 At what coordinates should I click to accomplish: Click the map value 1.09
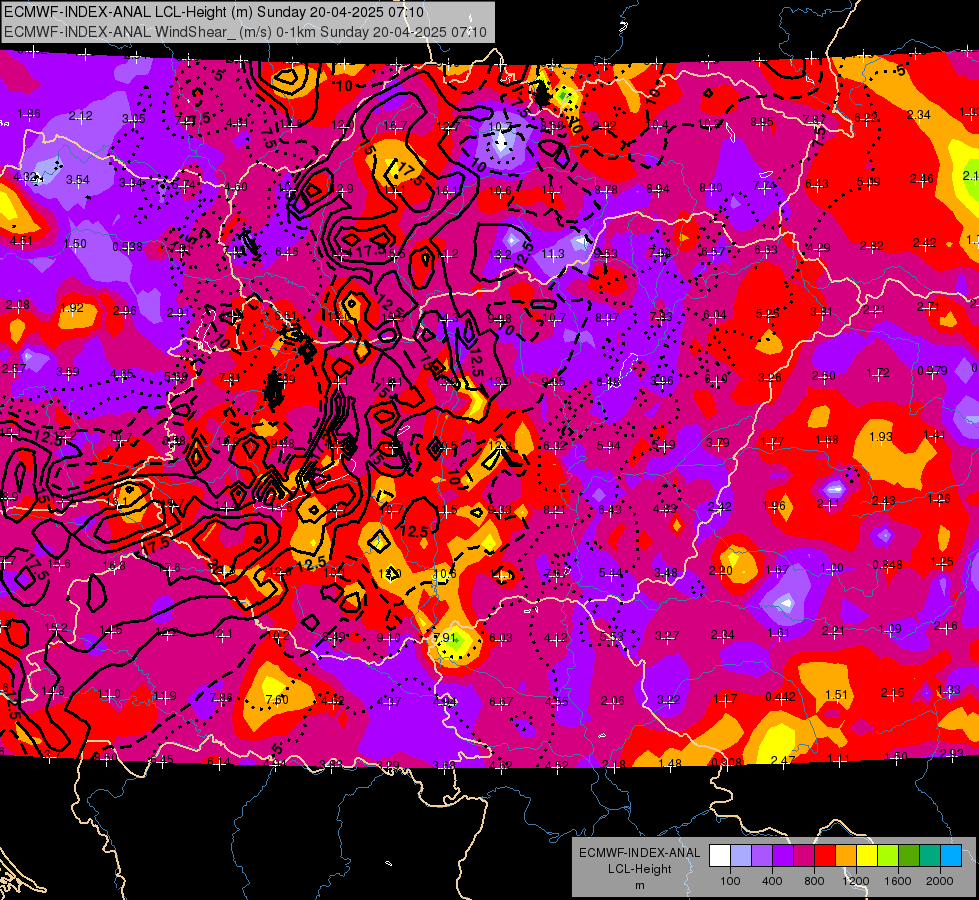[x=890, y=629]
